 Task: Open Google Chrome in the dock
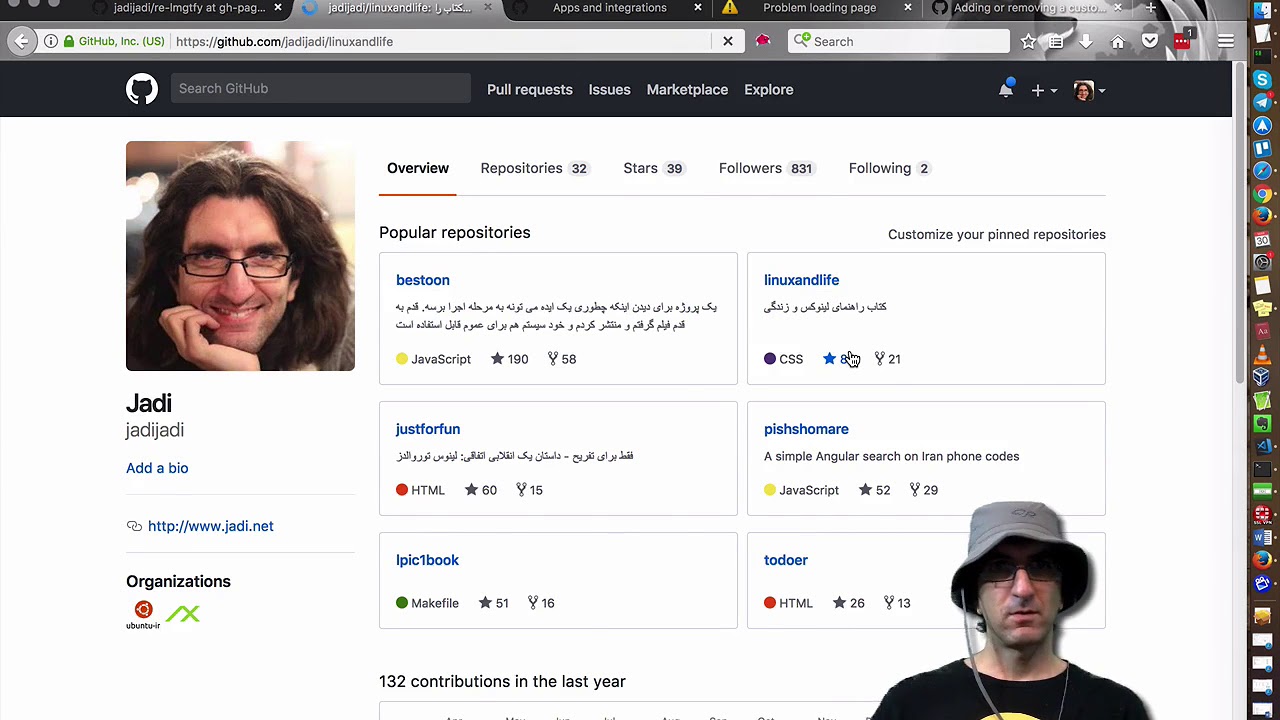1262,194
